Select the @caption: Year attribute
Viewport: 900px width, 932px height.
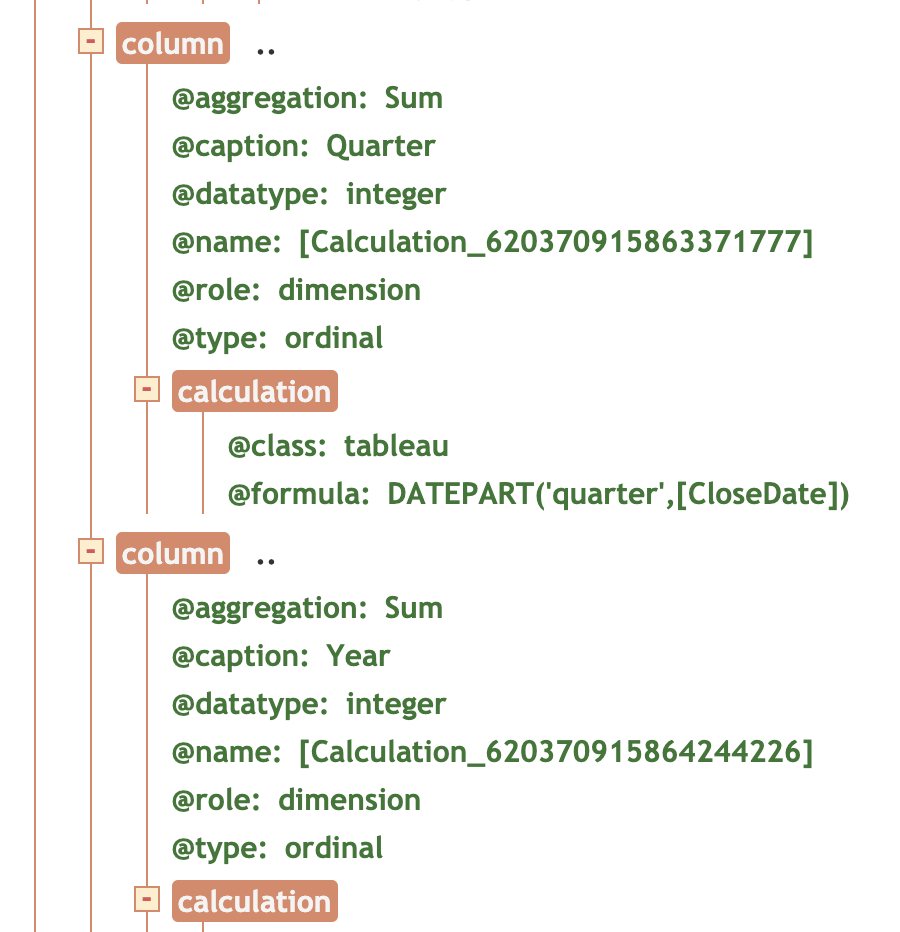(x=281, y=656)
